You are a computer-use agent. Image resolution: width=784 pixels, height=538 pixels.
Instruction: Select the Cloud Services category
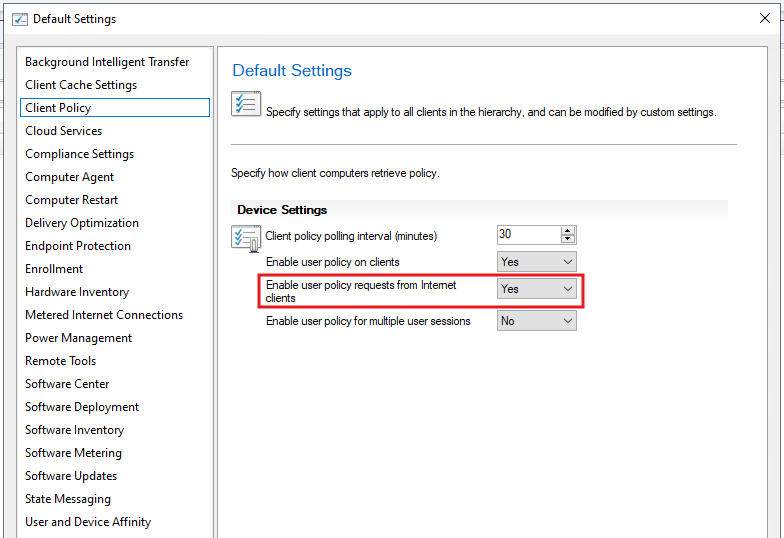[64, 131]
